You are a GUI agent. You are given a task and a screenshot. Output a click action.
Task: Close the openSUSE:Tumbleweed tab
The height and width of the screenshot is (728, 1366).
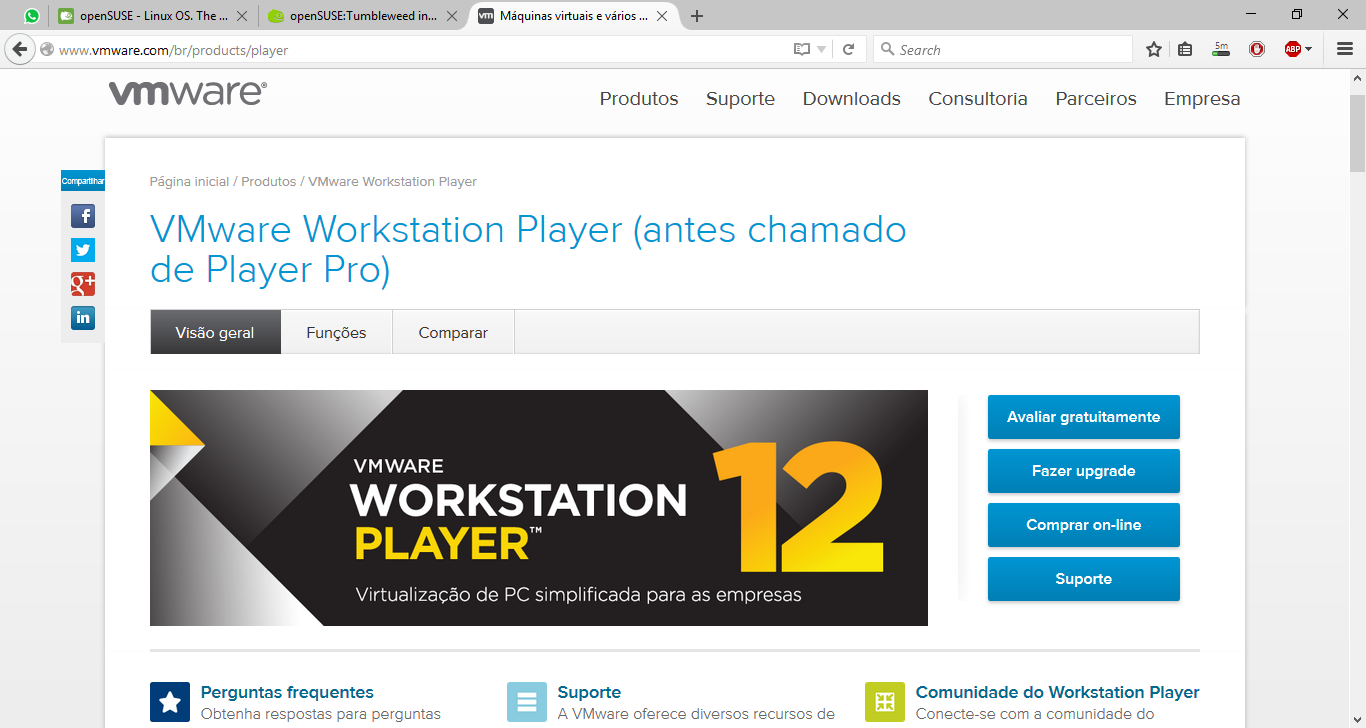pos(452,16)
